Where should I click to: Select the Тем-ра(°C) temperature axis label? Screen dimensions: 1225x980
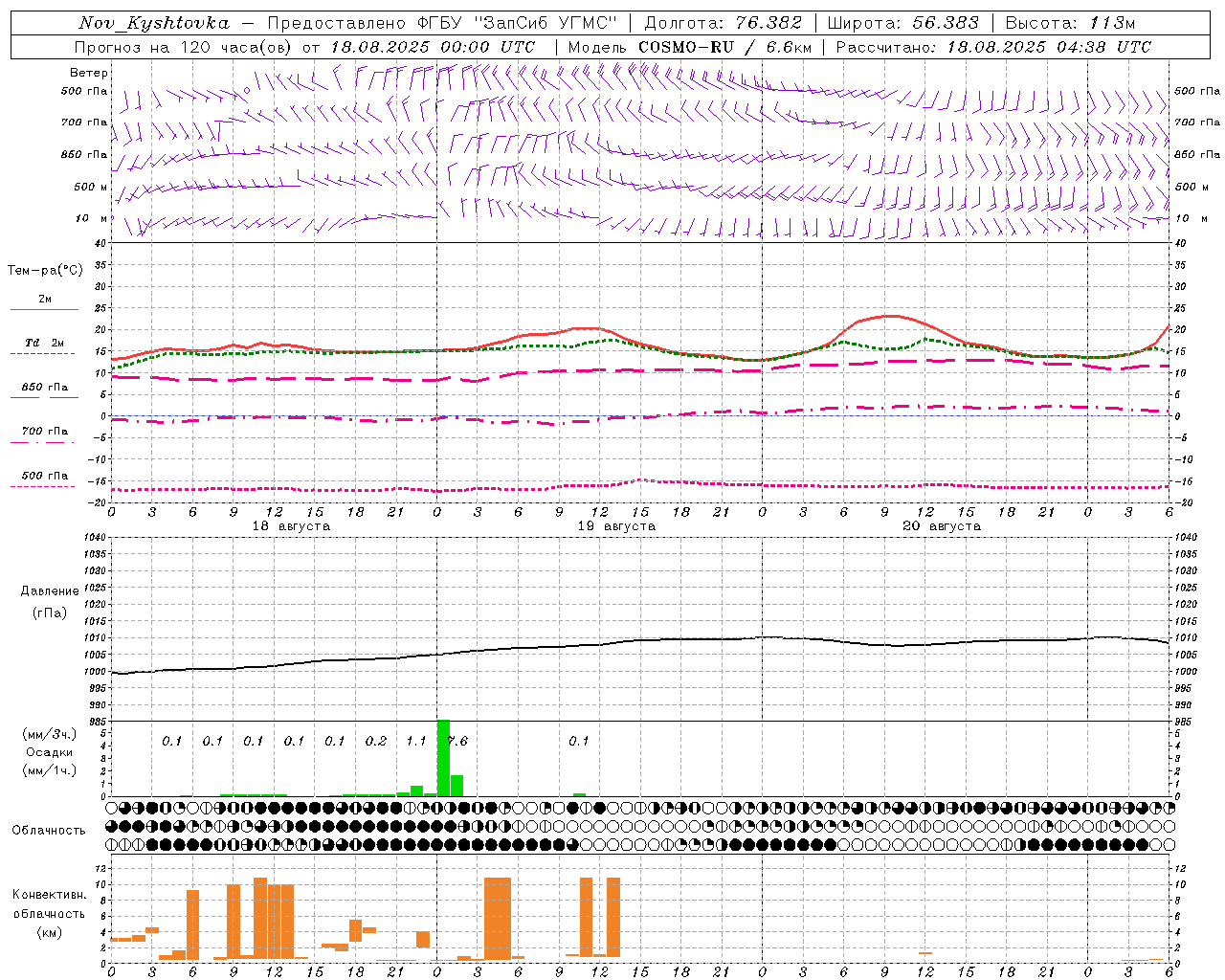(x=45, y=271)
